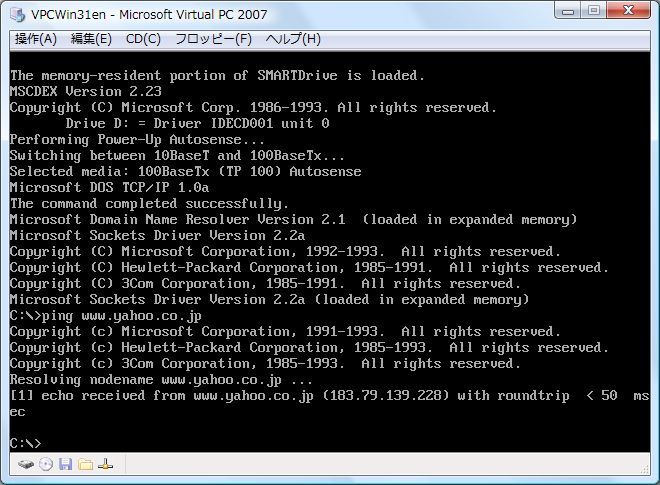The image size is (660, 485).
Task: Click 'Switching between 10BaseT and 100BaseTx' line
Action: (x=177, y=155)
